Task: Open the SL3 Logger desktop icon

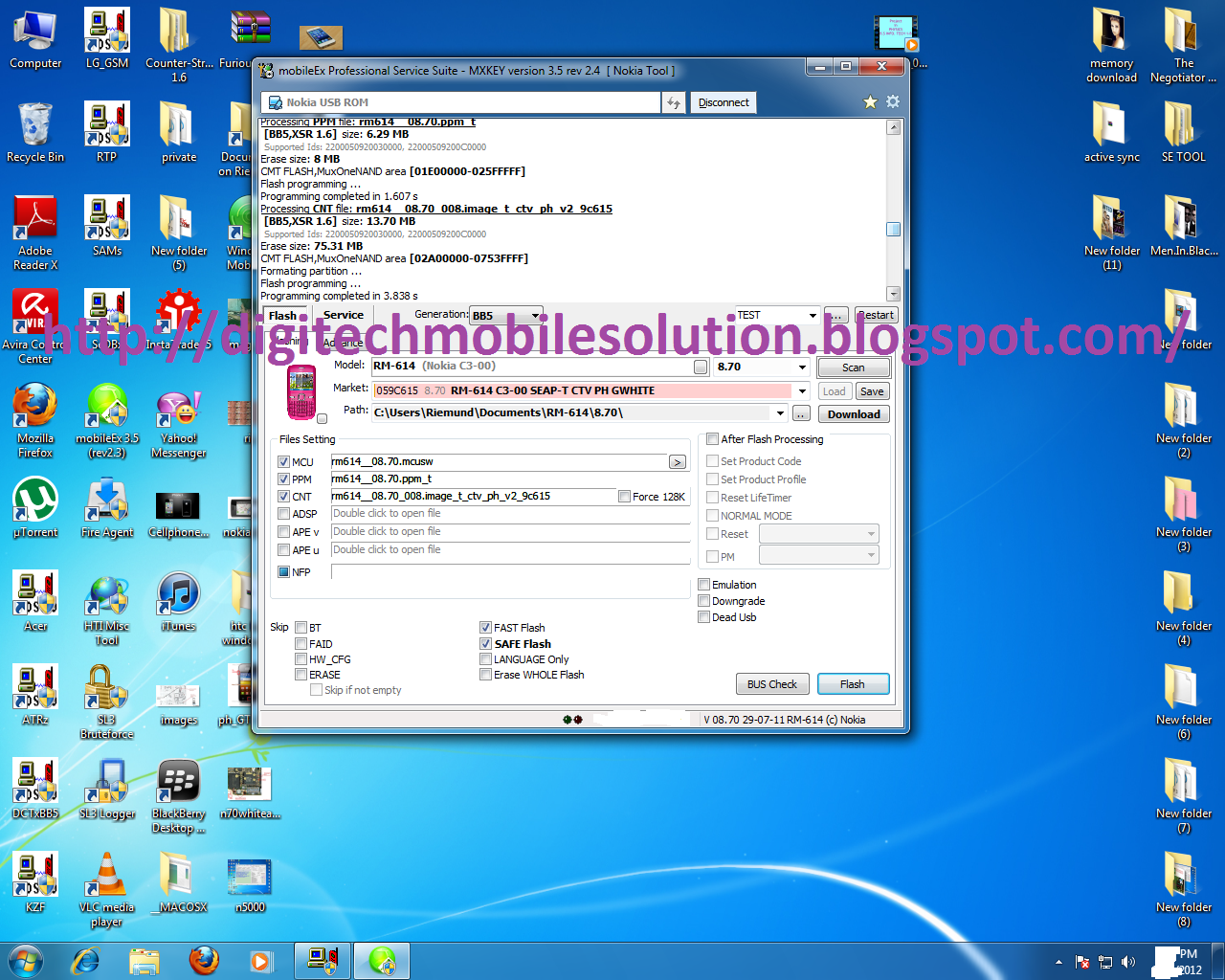Action: coord(107,790)
